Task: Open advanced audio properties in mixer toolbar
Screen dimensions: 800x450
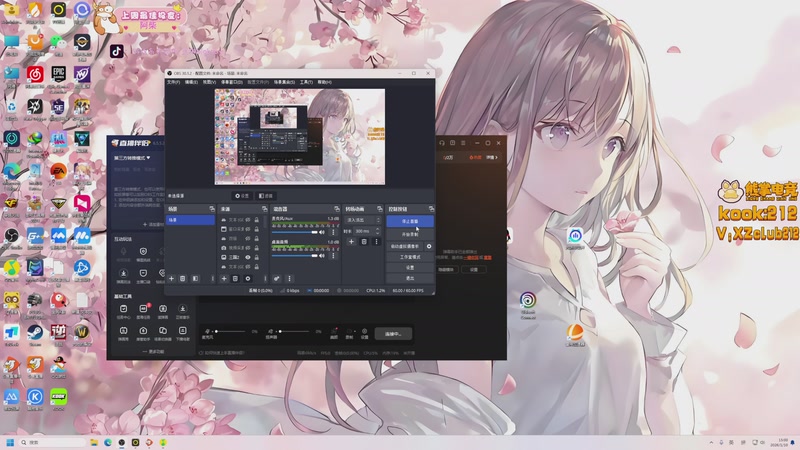Action: point(277,279)
